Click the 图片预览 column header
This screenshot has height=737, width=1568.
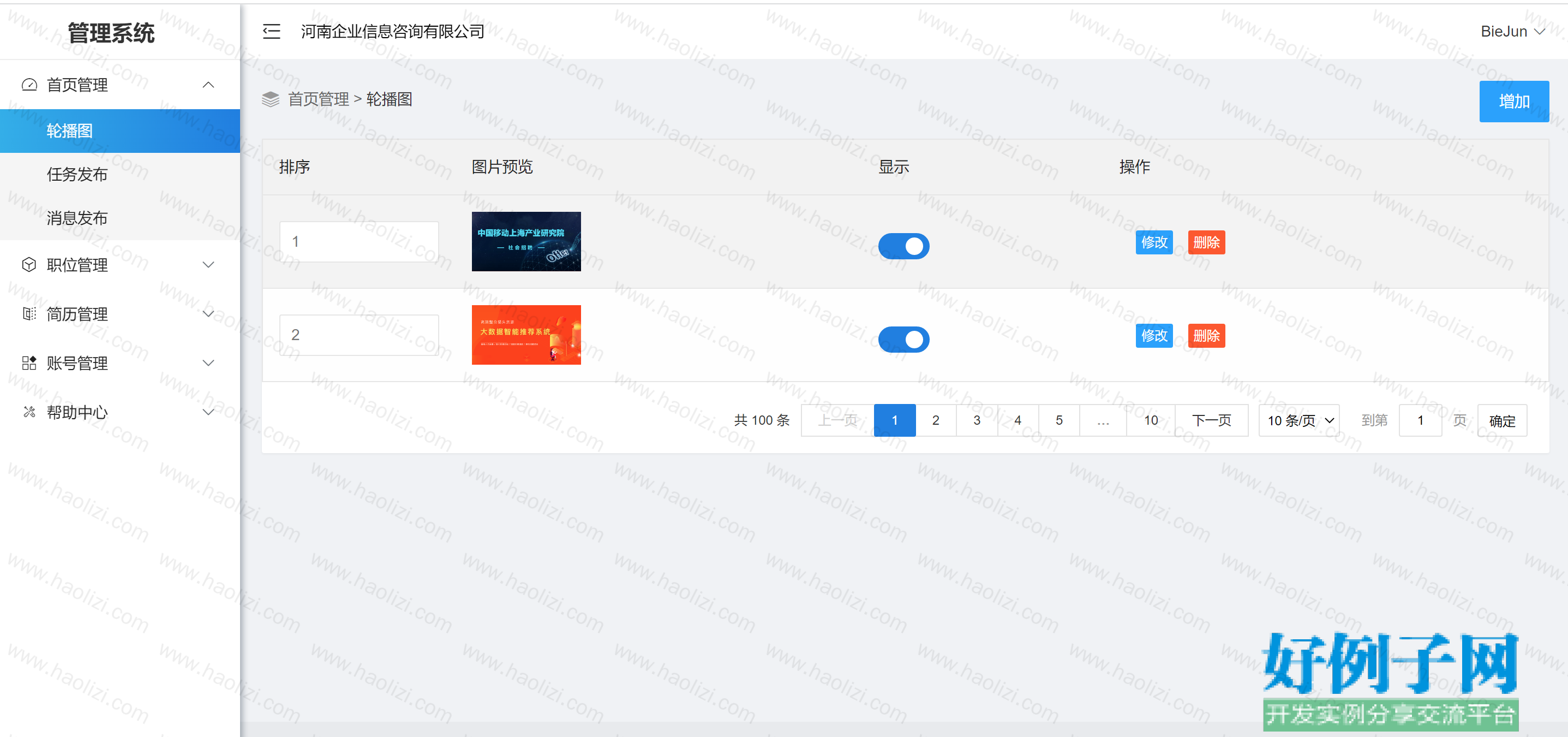click(502, 167)
